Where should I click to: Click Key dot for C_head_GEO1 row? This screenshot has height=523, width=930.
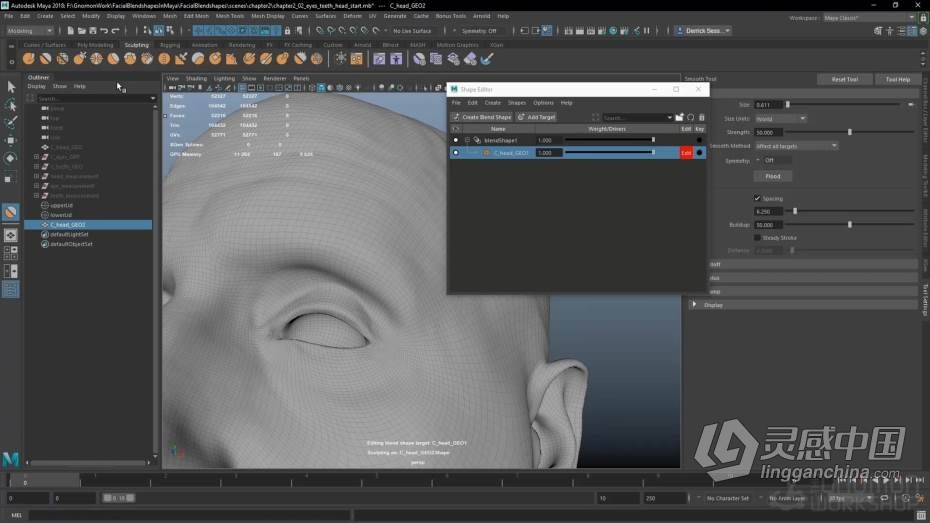click(700, 153)
